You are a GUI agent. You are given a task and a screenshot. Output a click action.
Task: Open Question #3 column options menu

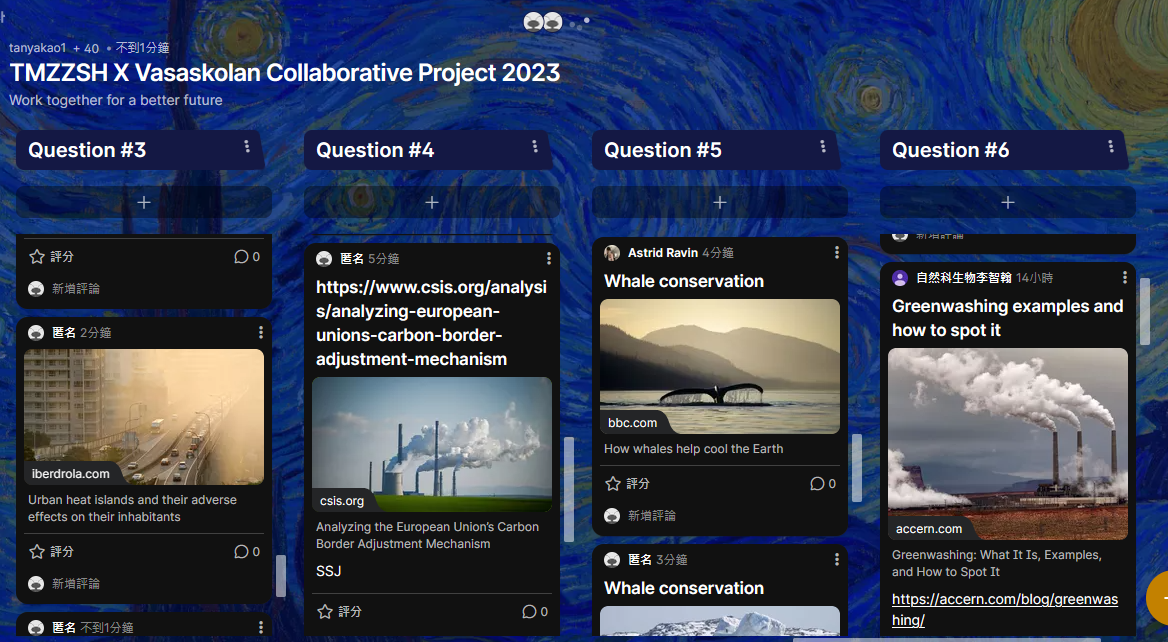click(247, 147)
